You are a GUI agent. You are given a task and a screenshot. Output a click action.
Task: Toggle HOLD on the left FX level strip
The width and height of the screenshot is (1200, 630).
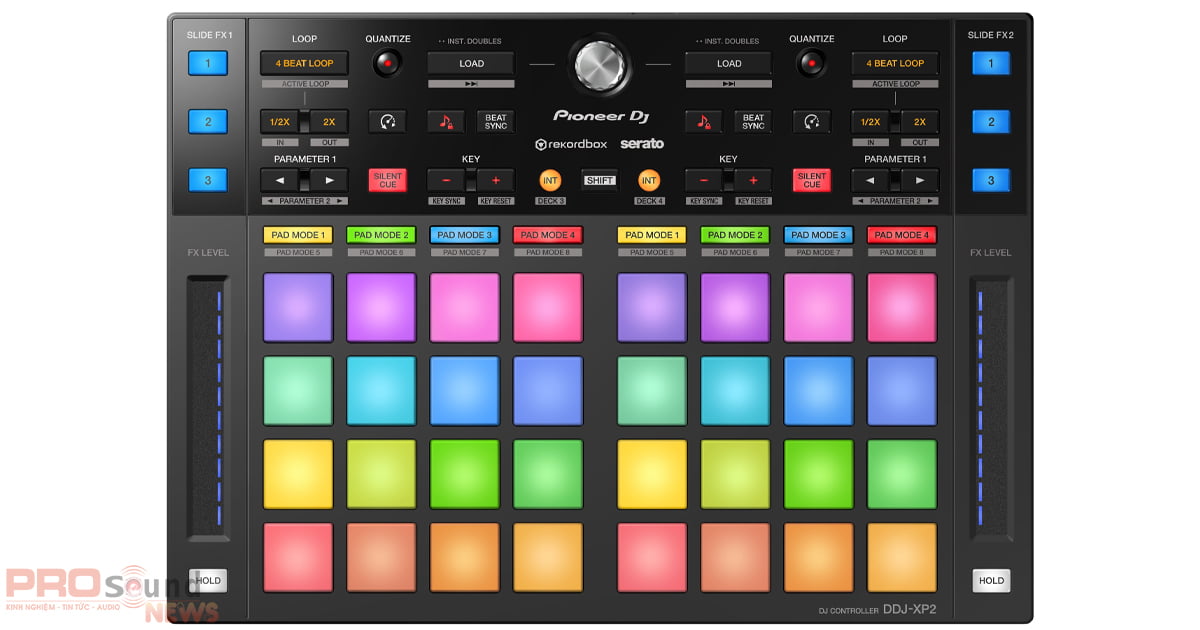[207, 580]
